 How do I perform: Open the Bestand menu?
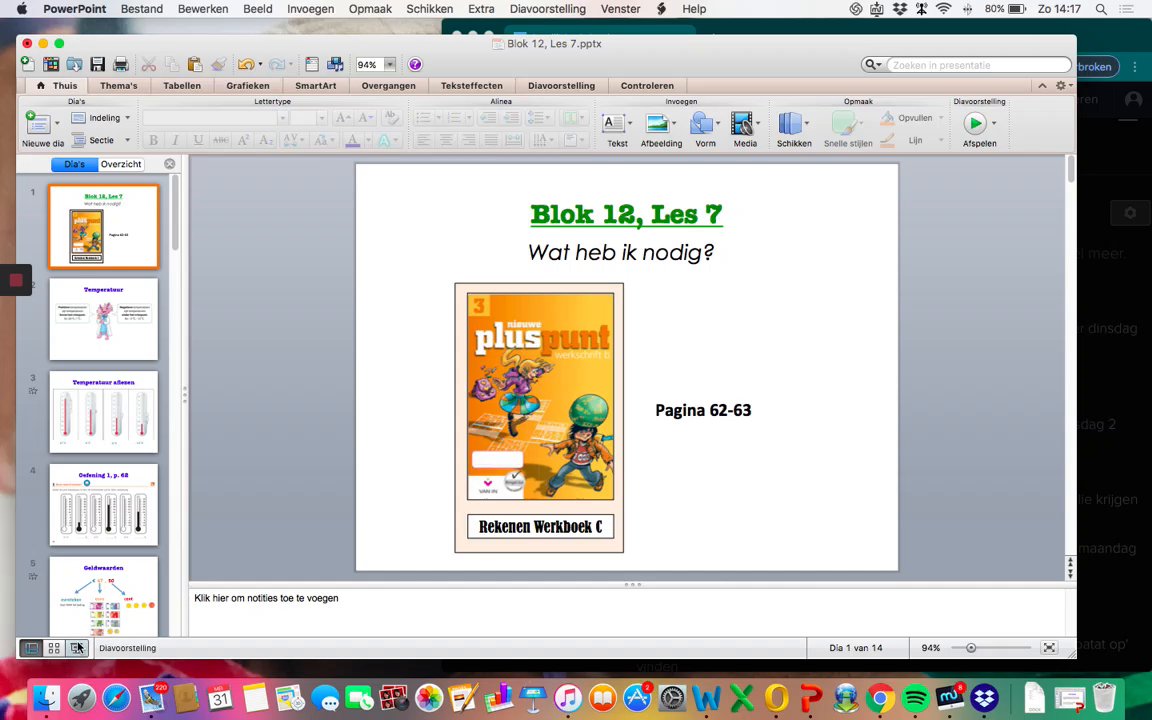(x=142, y=9)
